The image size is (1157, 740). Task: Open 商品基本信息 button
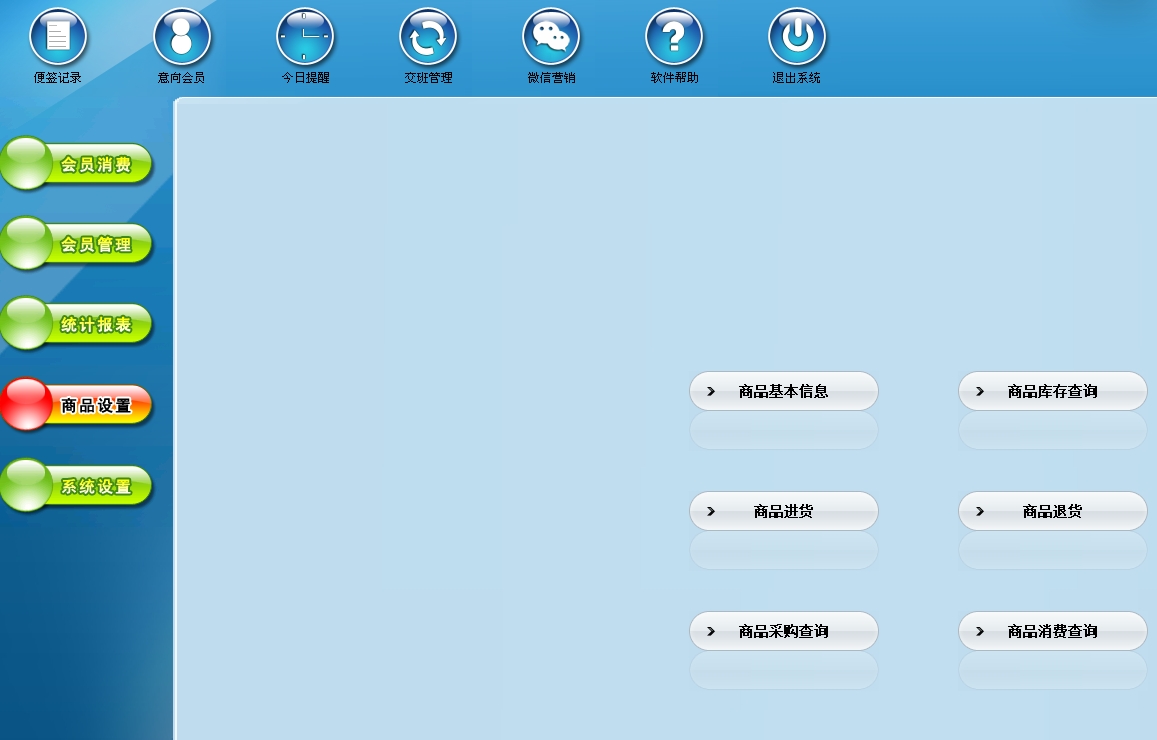(783, 391)
